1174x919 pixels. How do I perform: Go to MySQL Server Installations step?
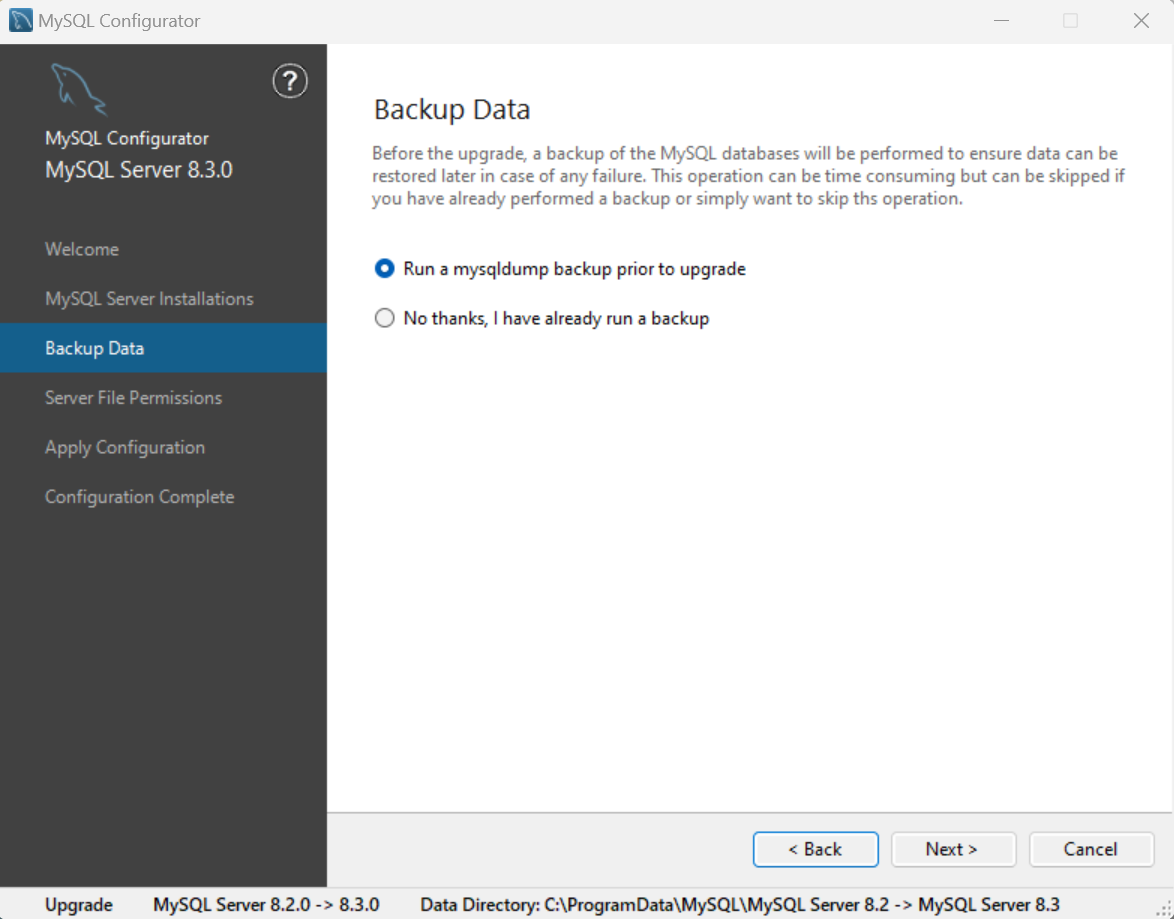click(x=149, y=298)
